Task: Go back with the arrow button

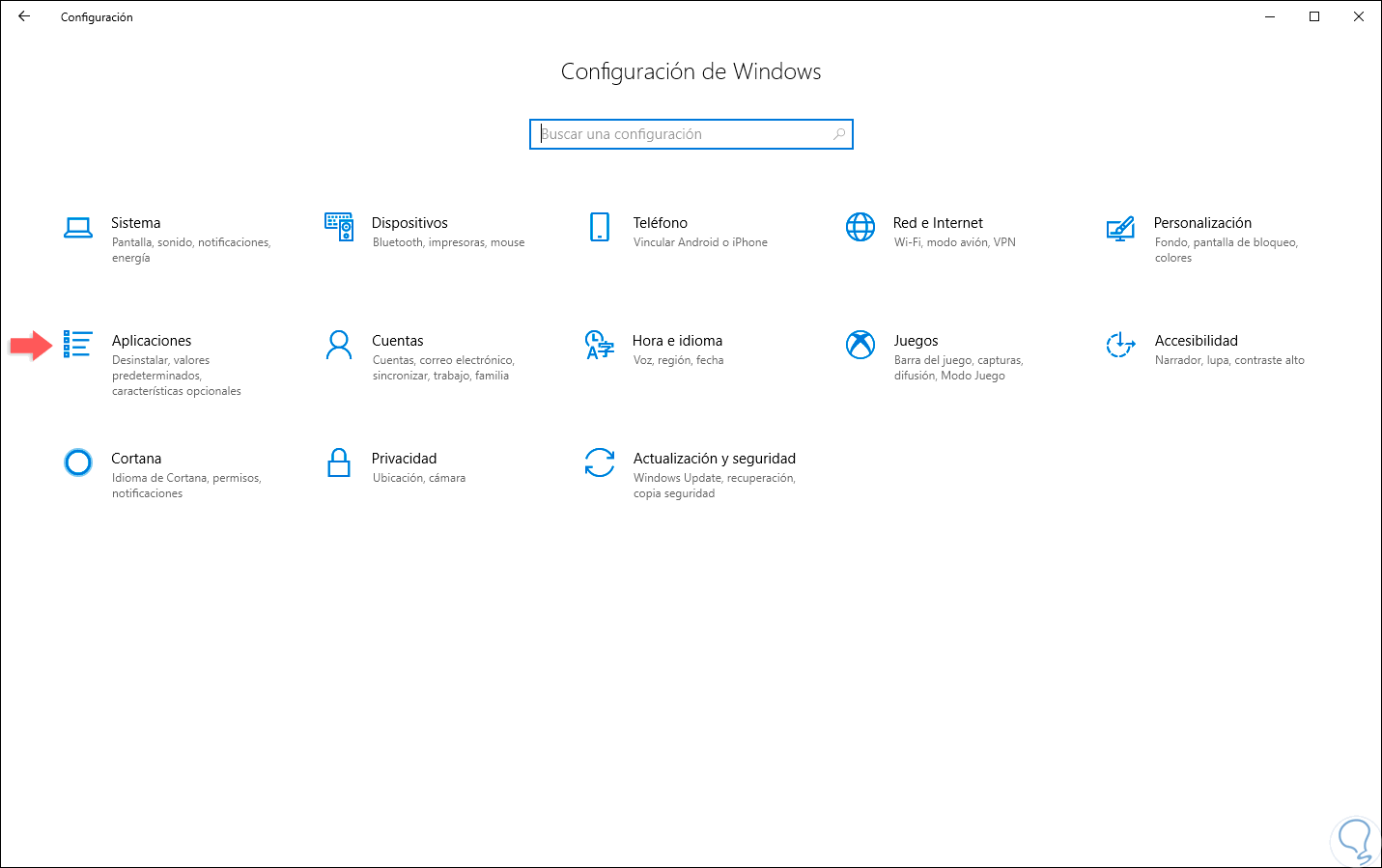Action: (x=24, y=16)
